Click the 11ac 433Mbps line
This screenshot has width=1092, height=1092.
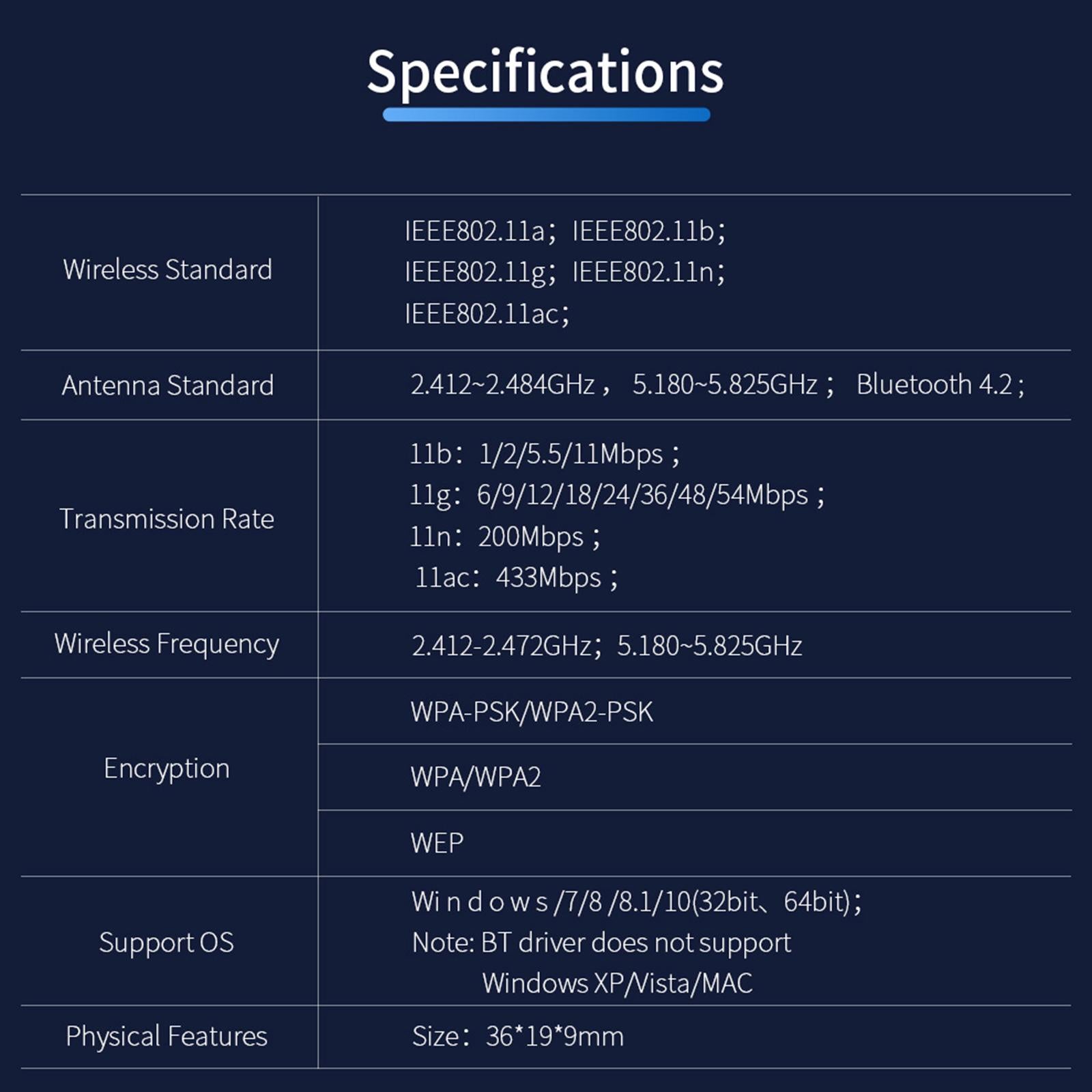pos(516,578)
